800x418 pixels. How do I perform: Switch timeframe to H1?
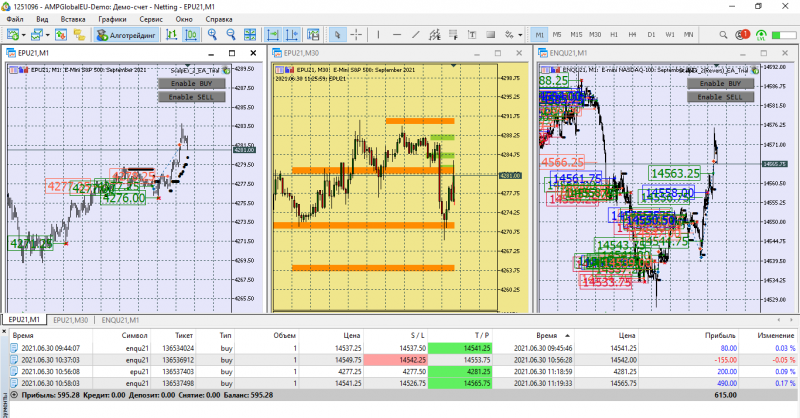(614, 35)
